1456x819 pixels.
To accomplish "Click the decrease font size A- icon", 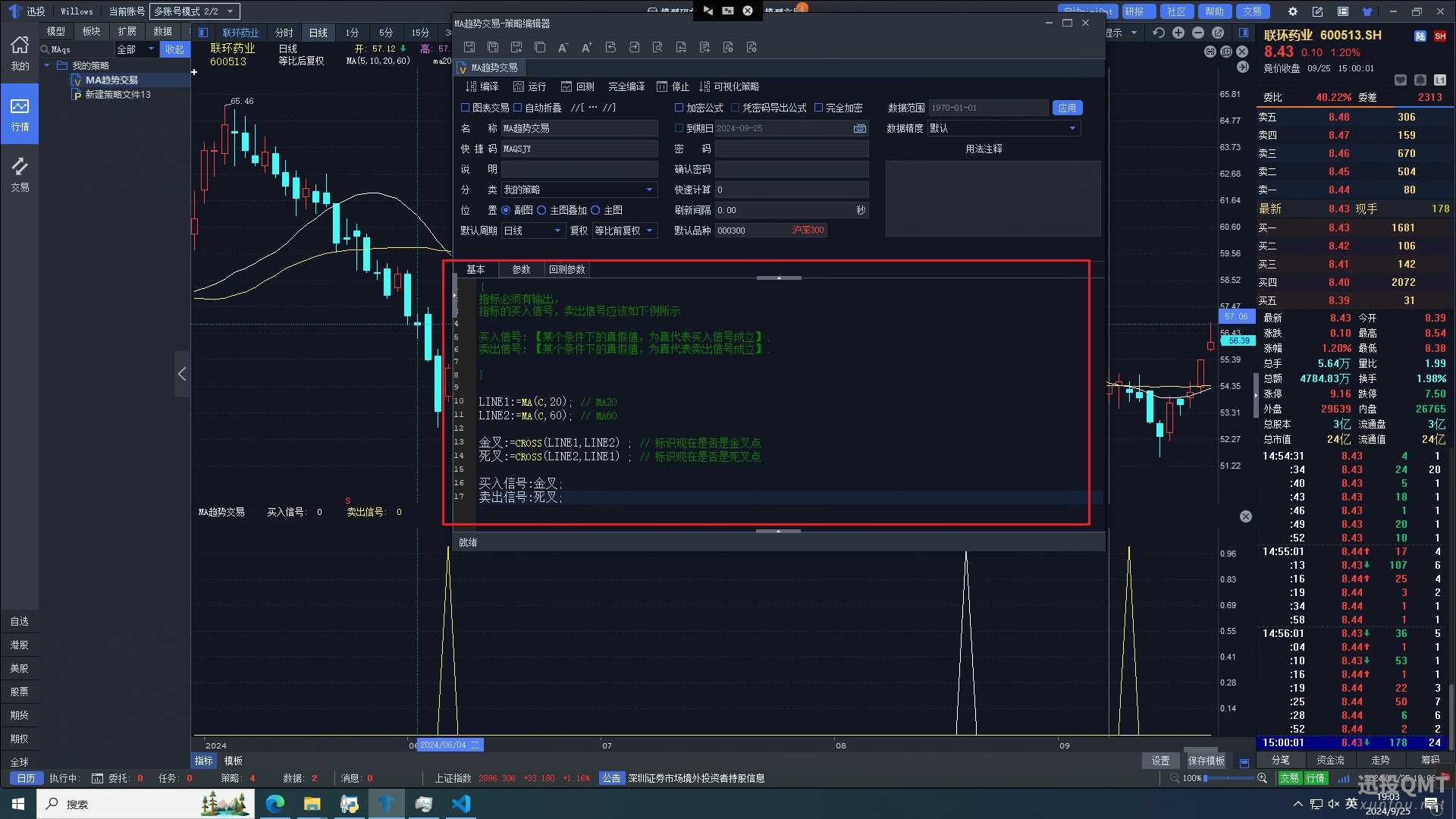I will tap(563, 48).
